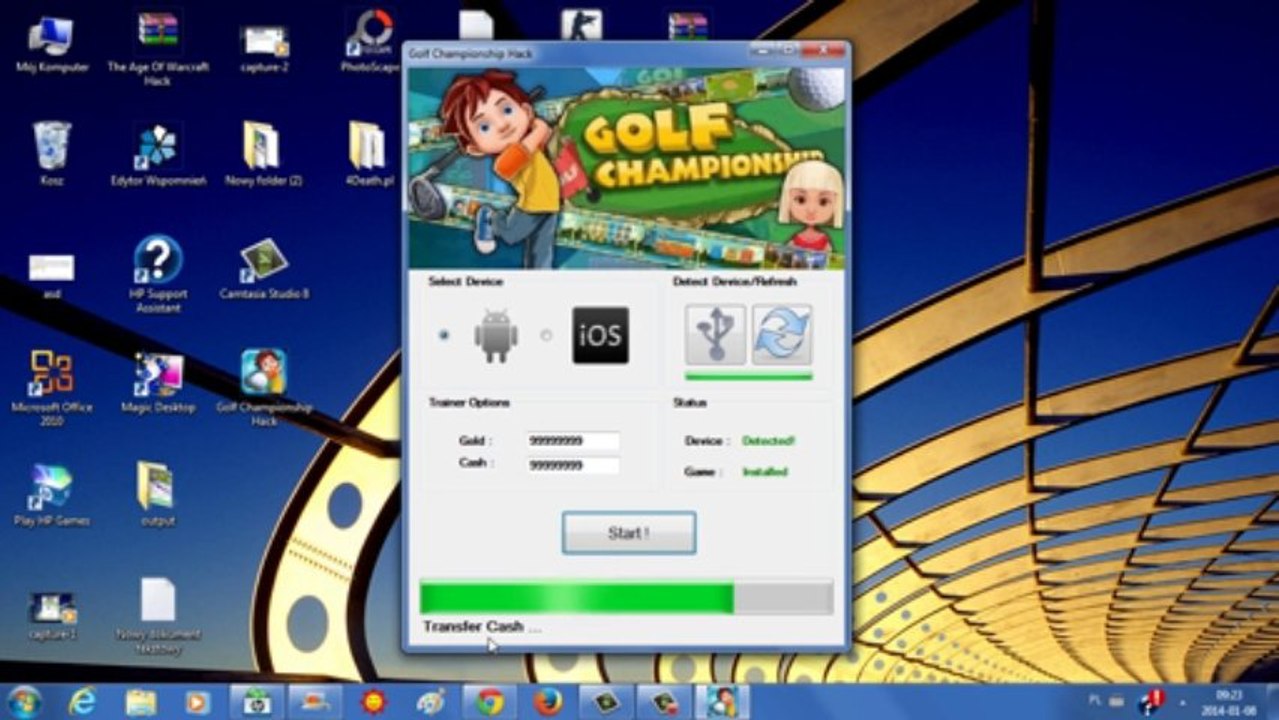Open the Nowy dokument tekstowy file icon
This screenshot has width=1279, height=720.
click(x=158, y=614)
